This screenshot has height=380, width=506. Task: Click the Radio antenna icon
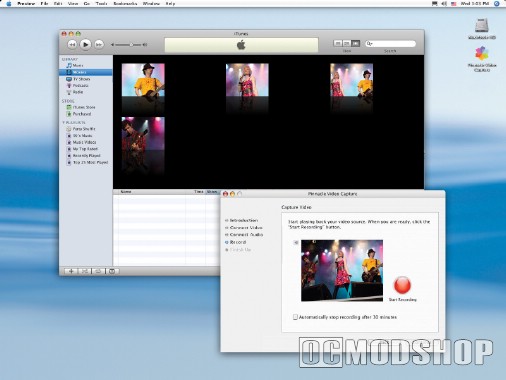point(69,92)
